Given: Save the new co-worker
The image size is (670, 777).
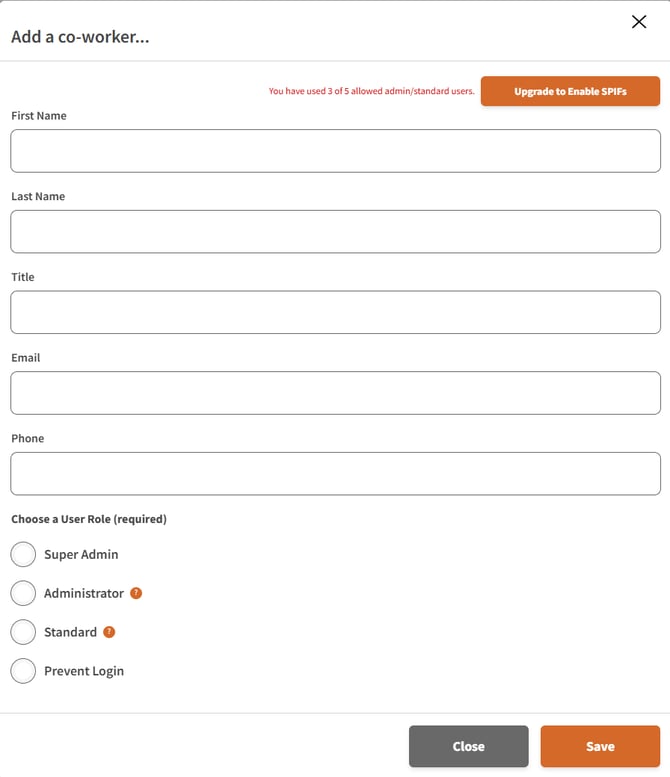Looking at the screenshot, I should (x=600, y=746).
